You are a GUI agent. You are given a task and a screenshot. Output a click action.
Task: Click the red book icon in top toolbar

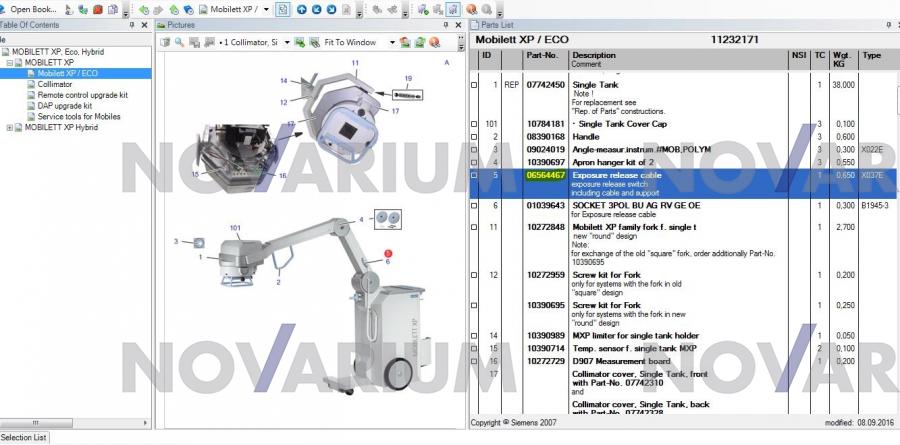click(98, 9)
